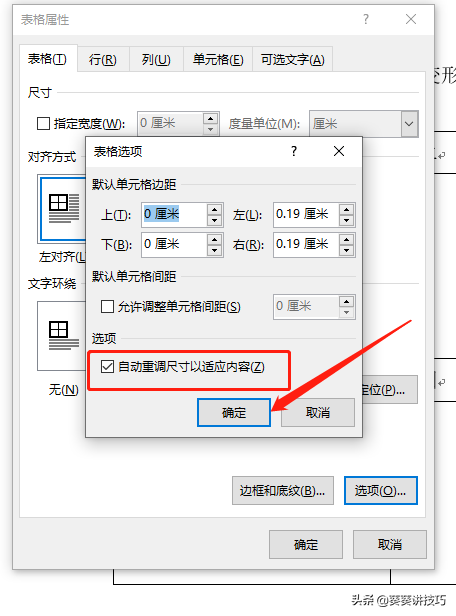
Task: Uncheck 自动重调尺寸以适应内容 checkbox
Action: pos(107,367)
